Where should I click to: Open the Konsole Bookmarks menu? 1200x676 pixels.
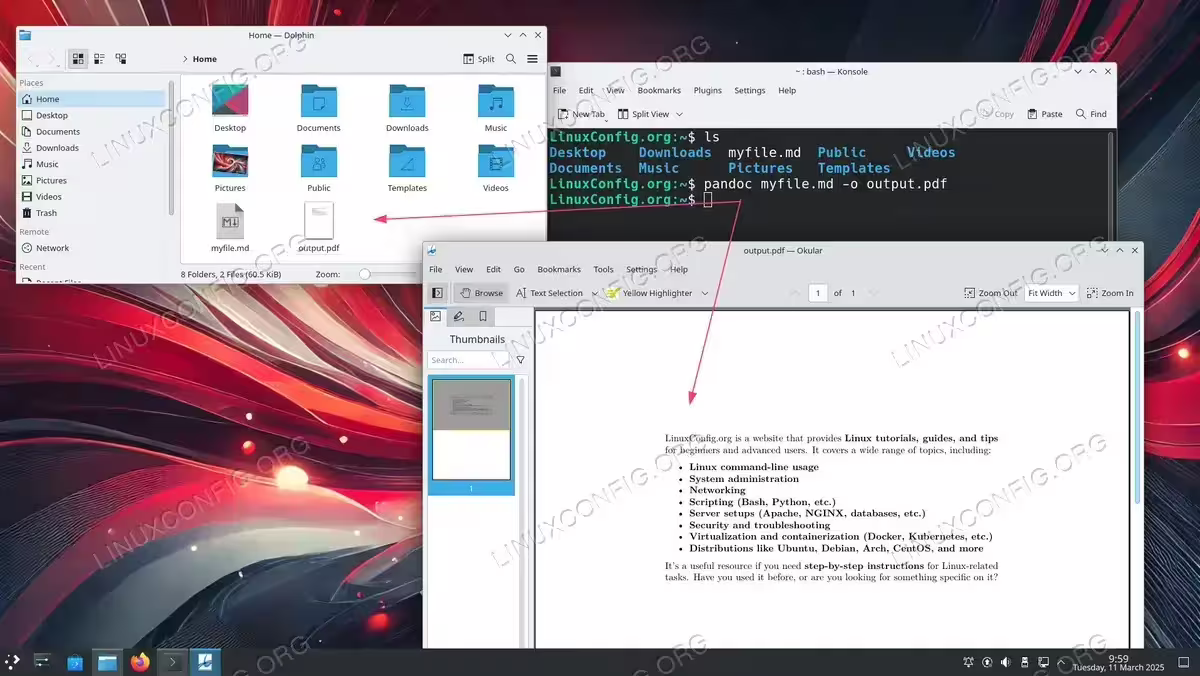(659, 90)
